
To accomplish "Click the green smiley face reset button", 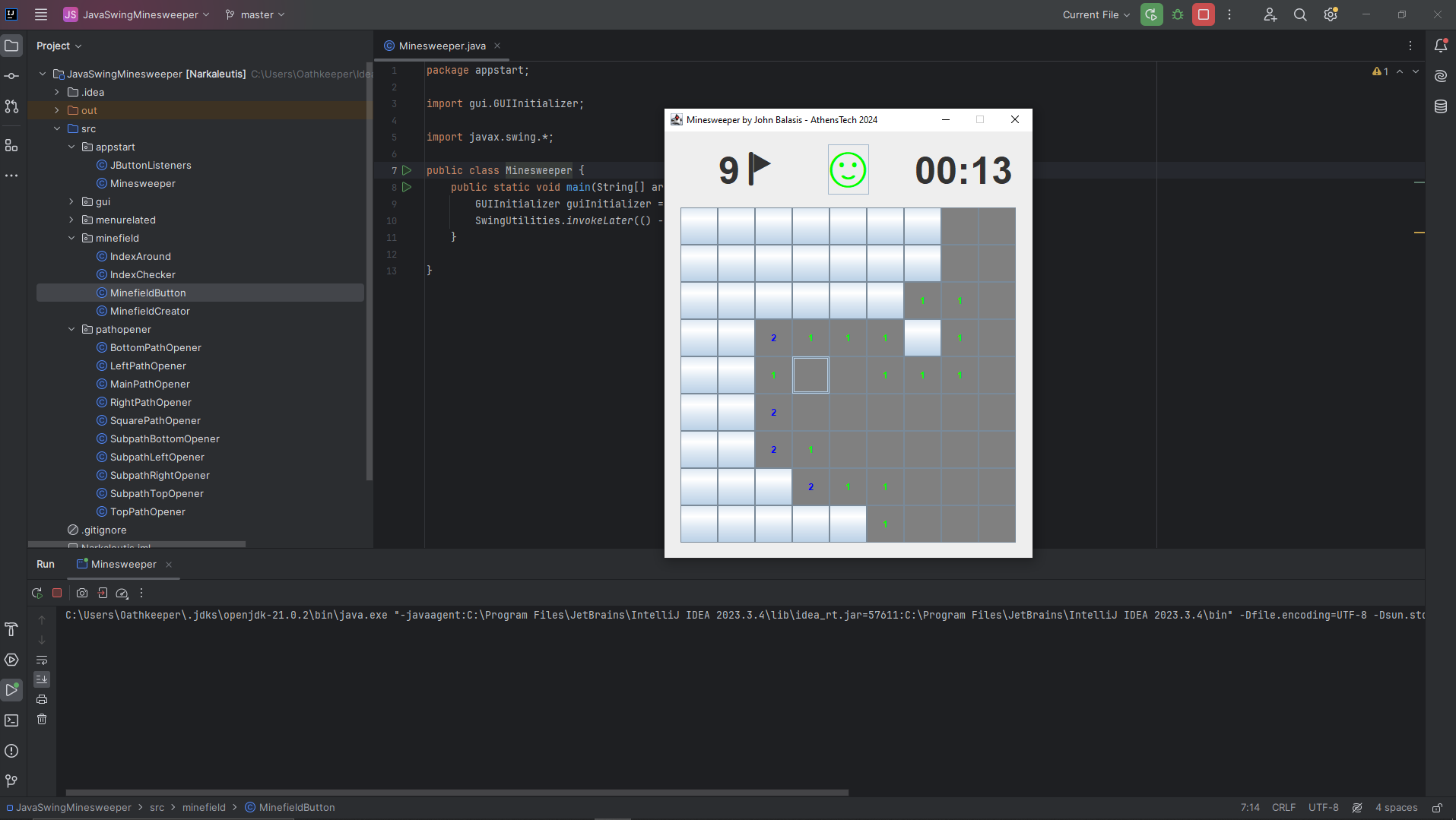I will coord(848,169).
